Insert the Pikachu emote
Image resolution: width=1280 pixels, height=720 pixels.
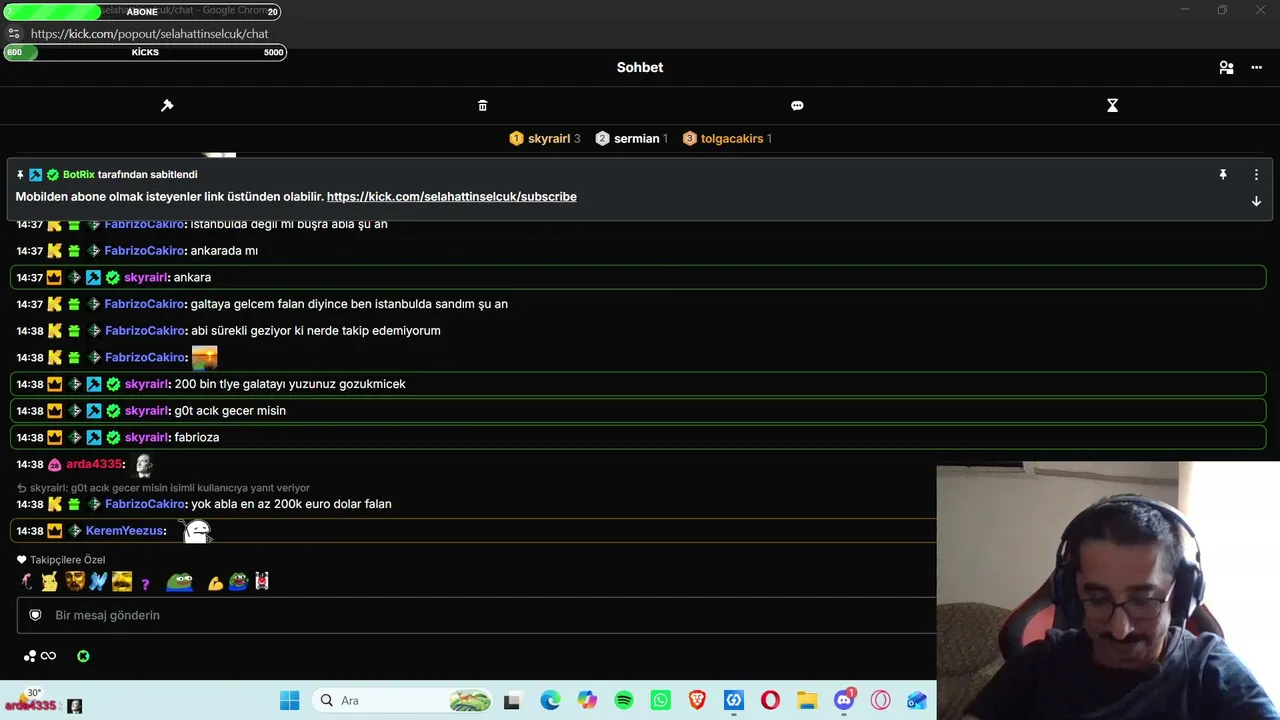[x=49, y=582]
